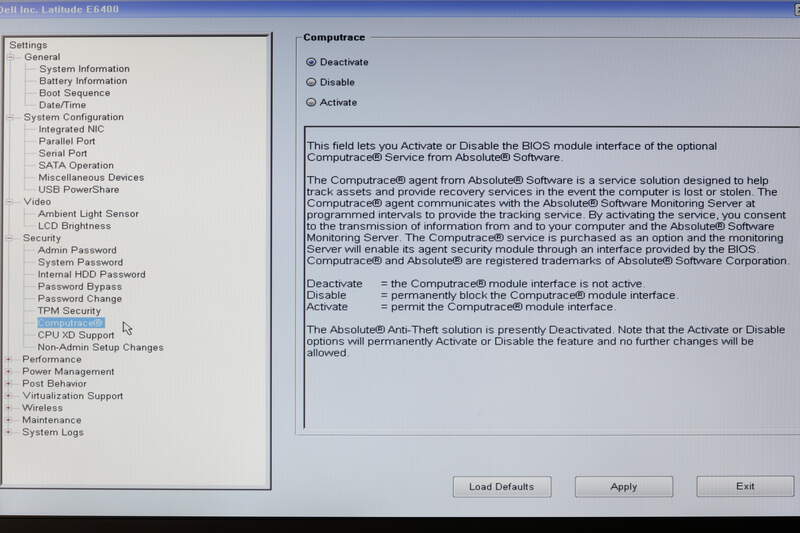Expand the Performance tree node

[x=9, y=360]
